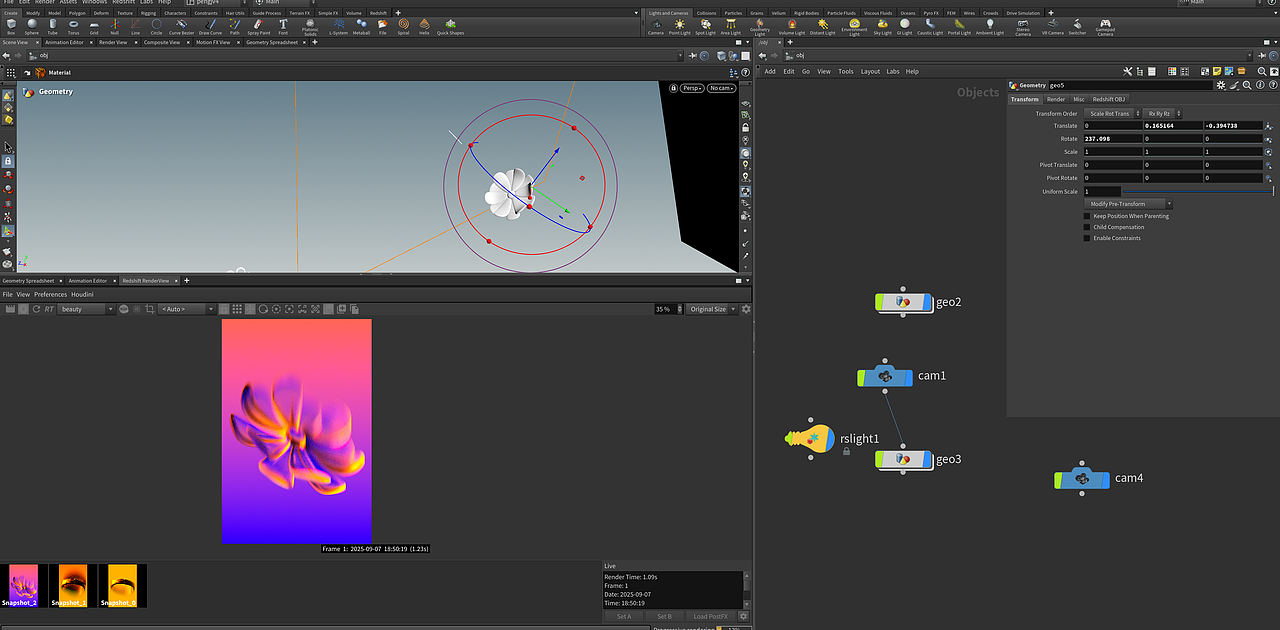Click the Load PostFX button
The image size is (1280, 630).
[x=711, y=616]
